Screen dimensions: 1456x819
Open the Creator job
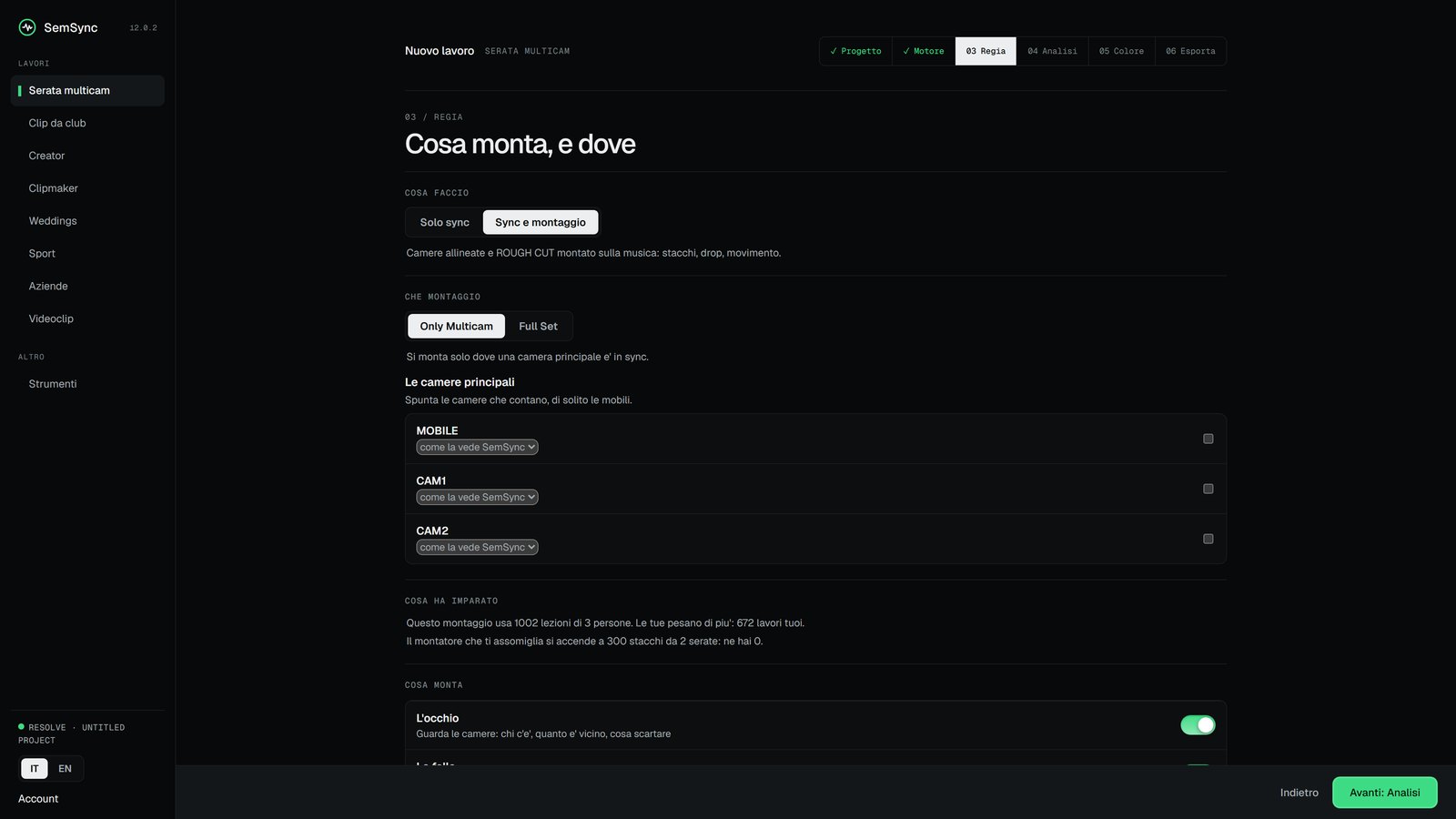(x=87, y=156)
